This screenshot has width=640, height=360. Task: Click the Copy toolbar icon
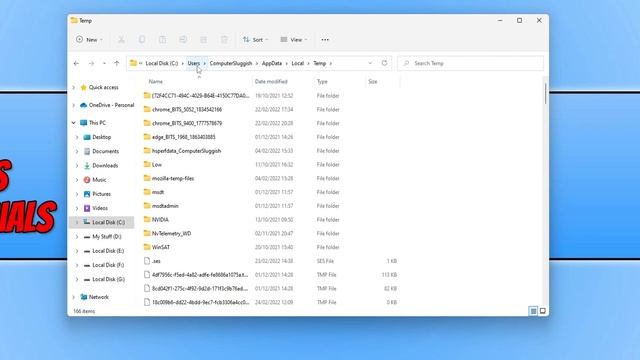pos(142,40)
